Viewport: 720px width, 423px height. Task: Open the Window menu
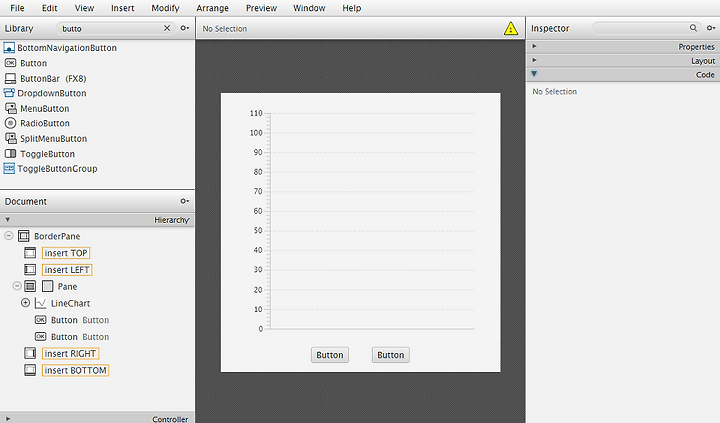pos(309,8)
